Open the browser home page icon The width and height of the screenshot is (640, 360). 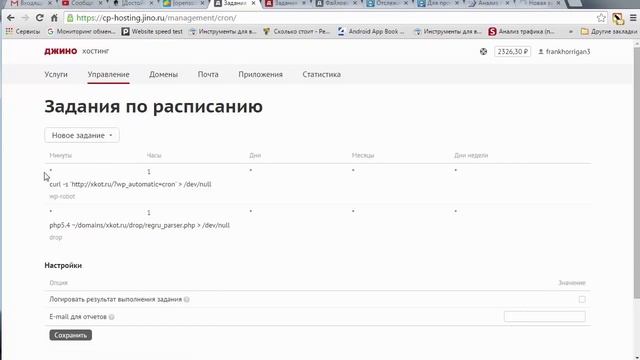(54, 18)
